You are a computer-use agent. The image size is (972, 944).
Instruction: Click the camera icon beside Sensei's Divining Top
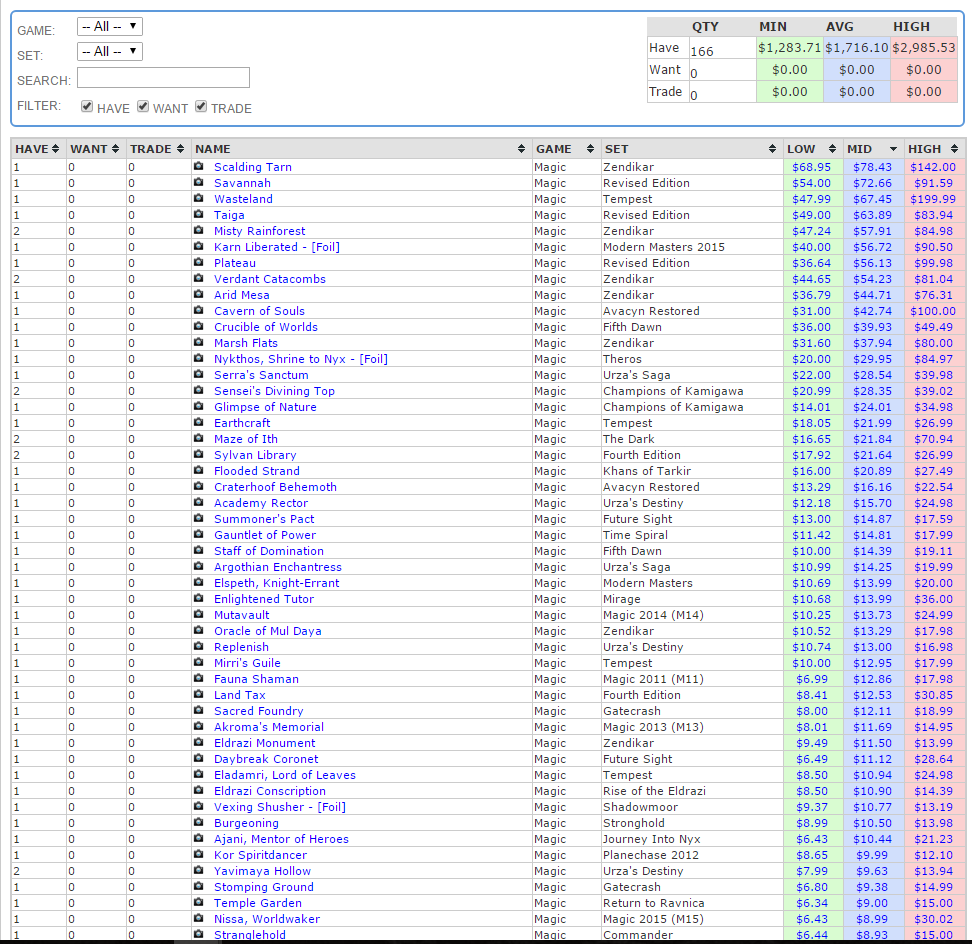click(x=198, y=390)
